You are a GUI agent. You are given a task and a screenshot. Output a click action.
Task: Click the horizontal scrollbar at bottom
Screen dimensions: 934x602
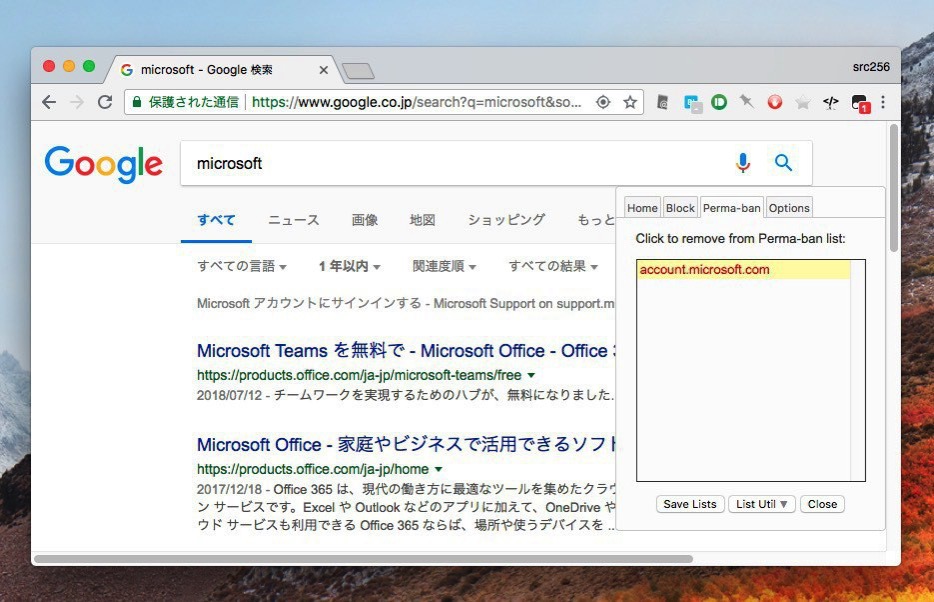363,559
